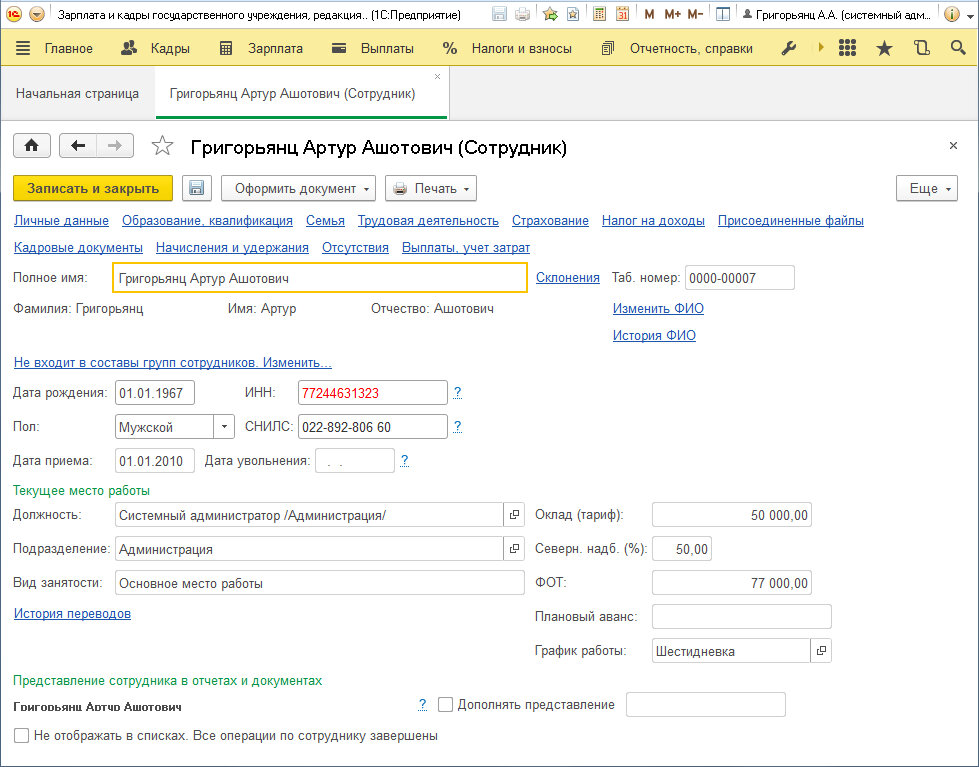Image resolution: width=979 pixels, height=767 pixels.
Task: Expand the 'Пол' gender dropdown
Action: click(223, 427)
